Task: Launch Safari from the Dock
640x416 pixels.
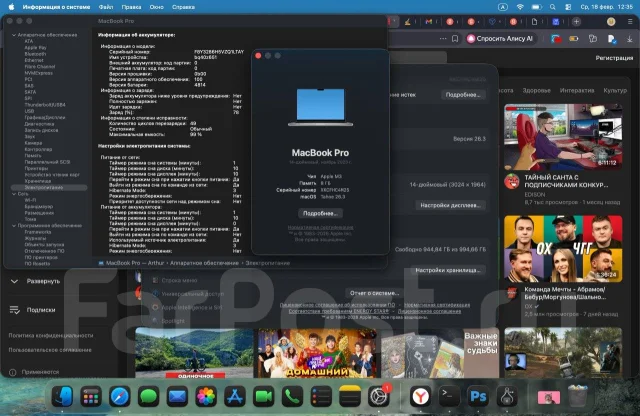Action: [x=120, y=396]
